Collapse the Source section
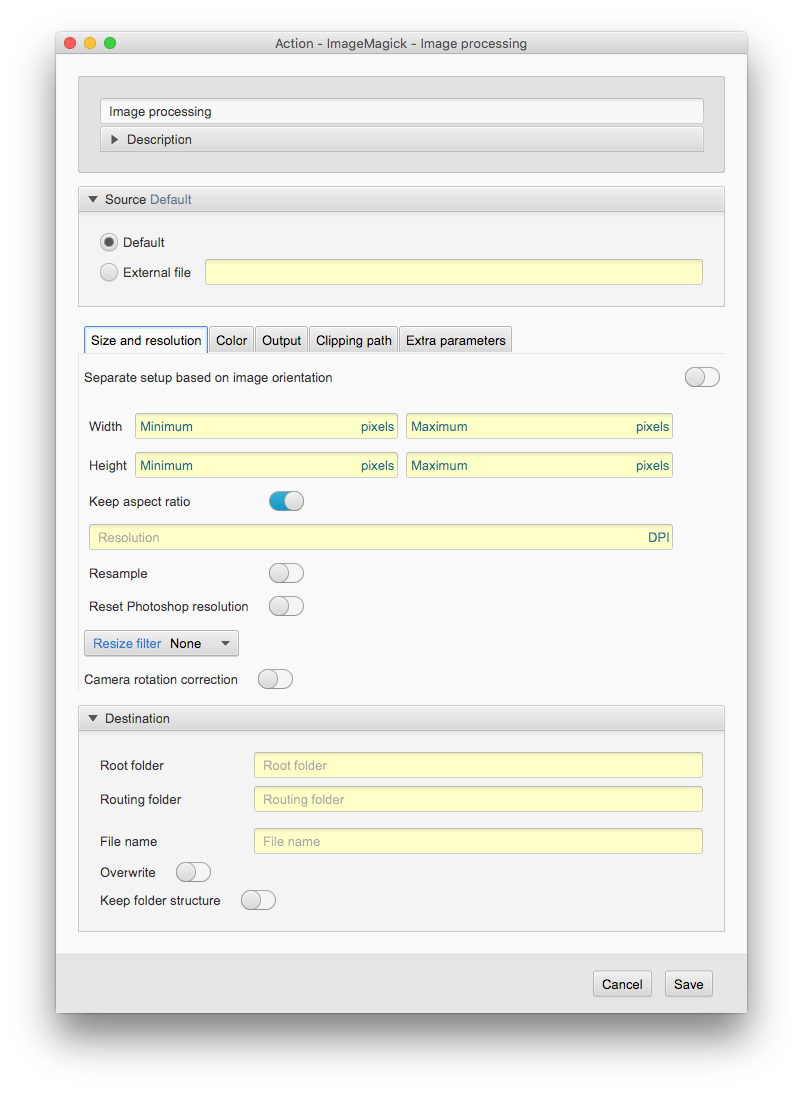The image size is (803, 1093). [x=402, y=199]
